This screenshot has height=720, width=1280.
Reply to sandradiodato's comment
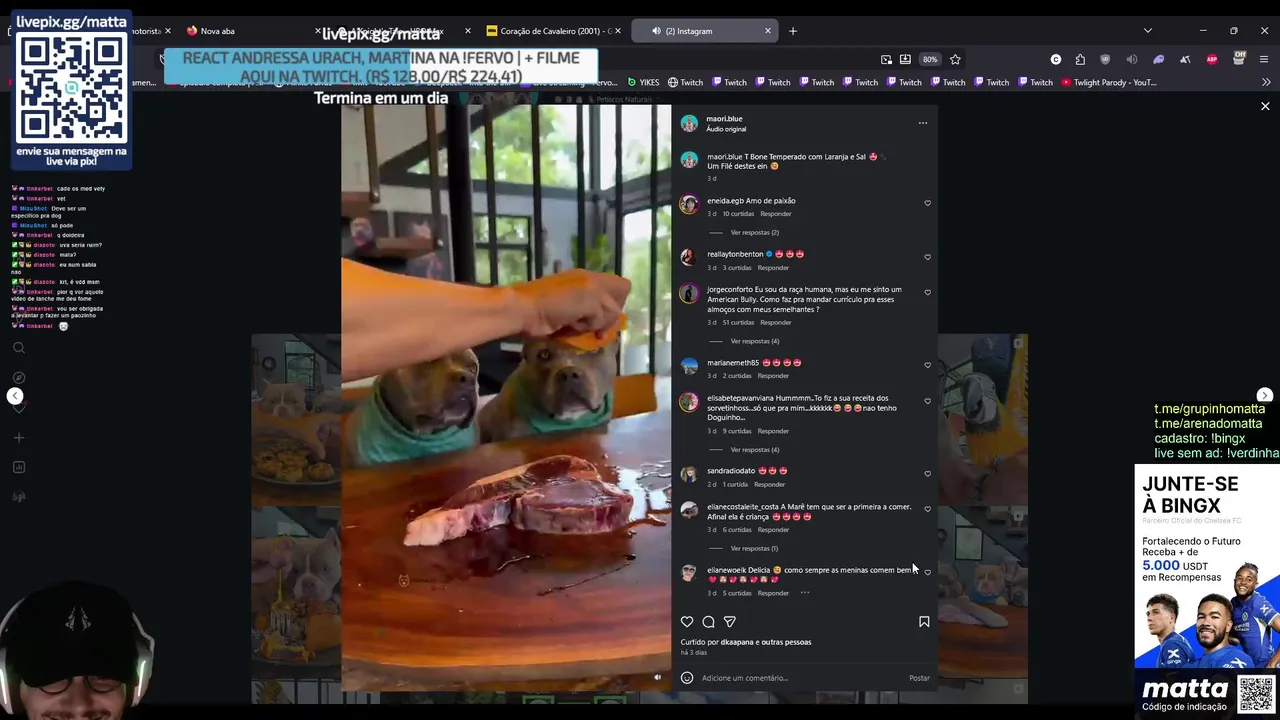(x=769, y=484)
